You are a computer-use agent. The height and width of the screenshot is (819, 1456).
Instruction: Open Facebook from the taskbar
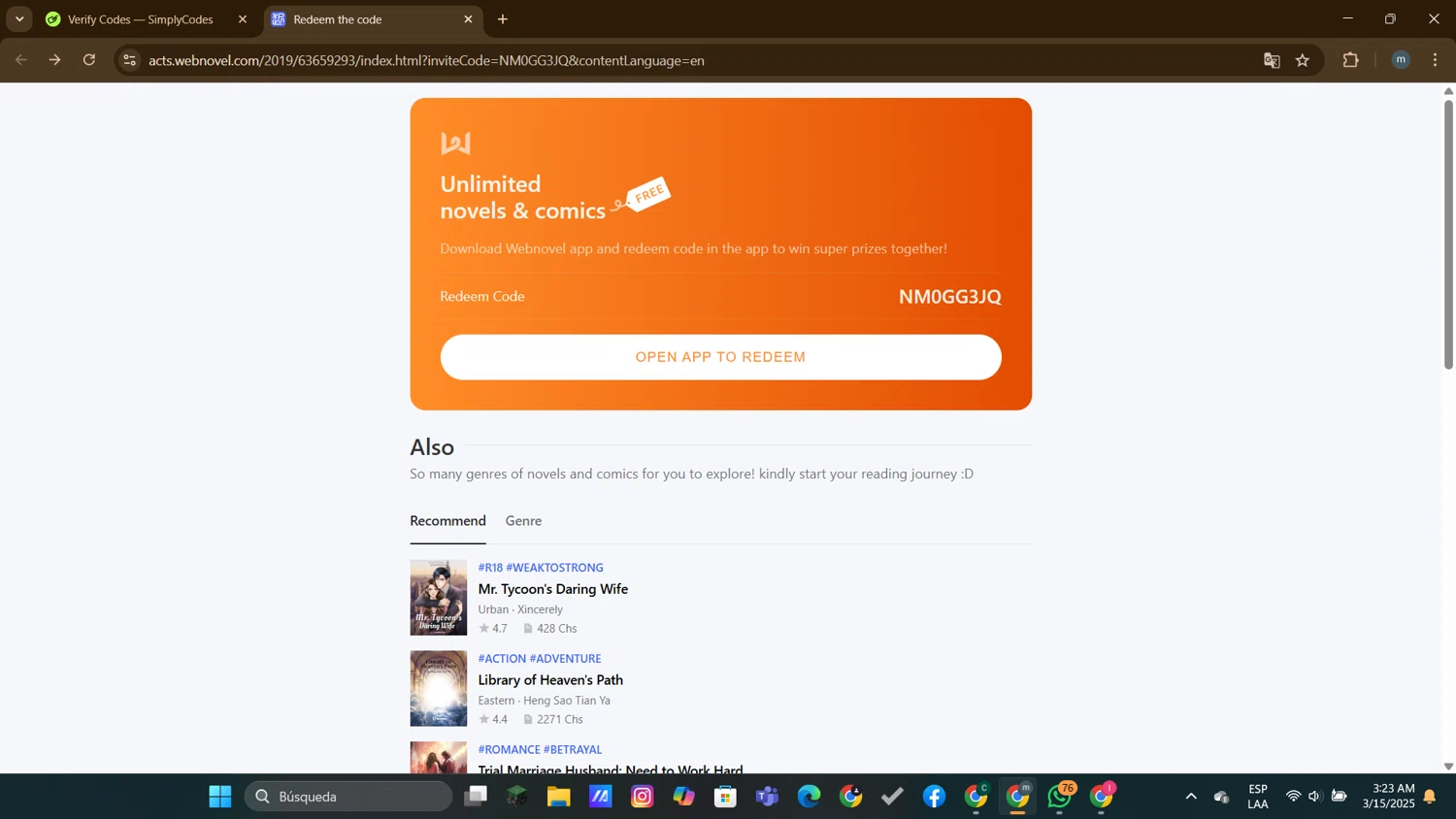point(934,797)
